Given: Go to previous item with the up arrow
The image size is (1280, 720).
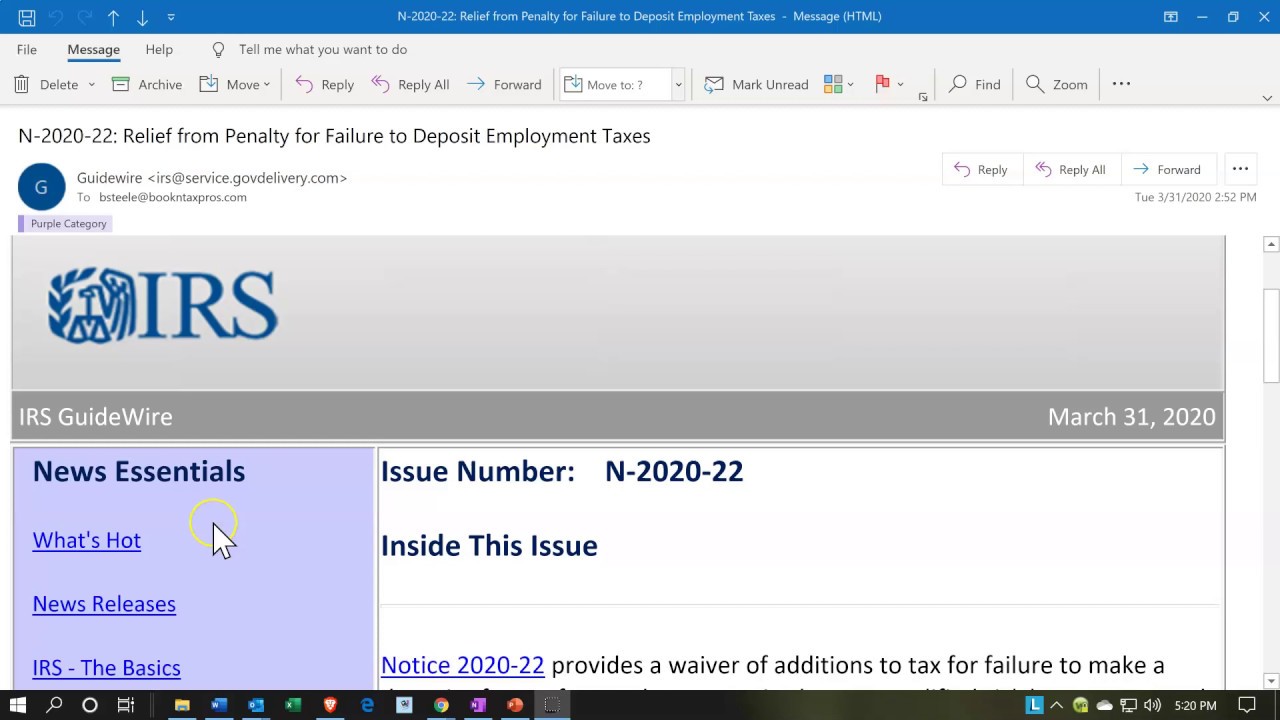Looking at the screenshot, I should [x=113, y=17].
